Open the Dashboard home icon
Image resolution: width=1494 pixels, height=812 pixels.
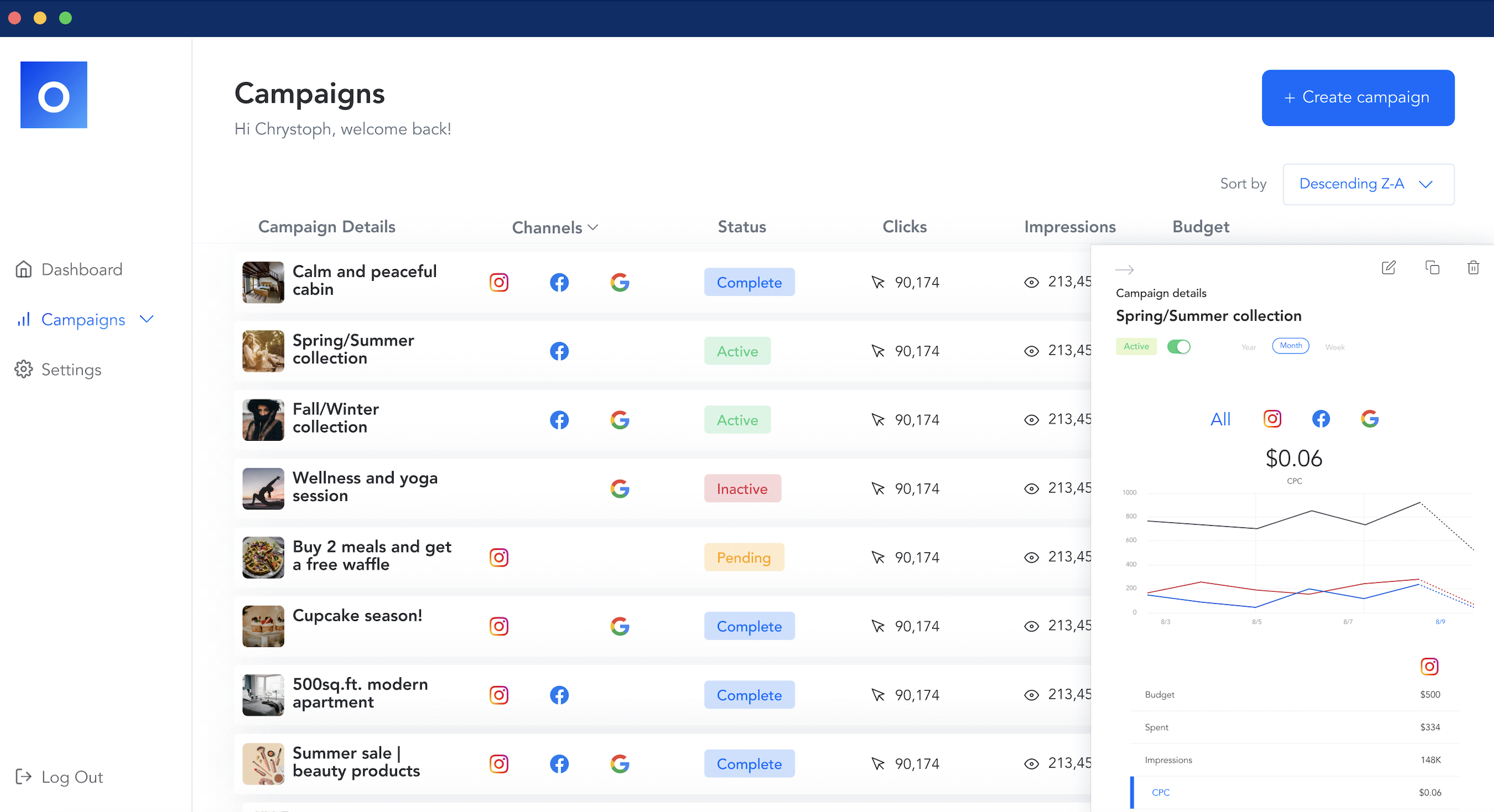pyautogui.click(x=24, y=269)
